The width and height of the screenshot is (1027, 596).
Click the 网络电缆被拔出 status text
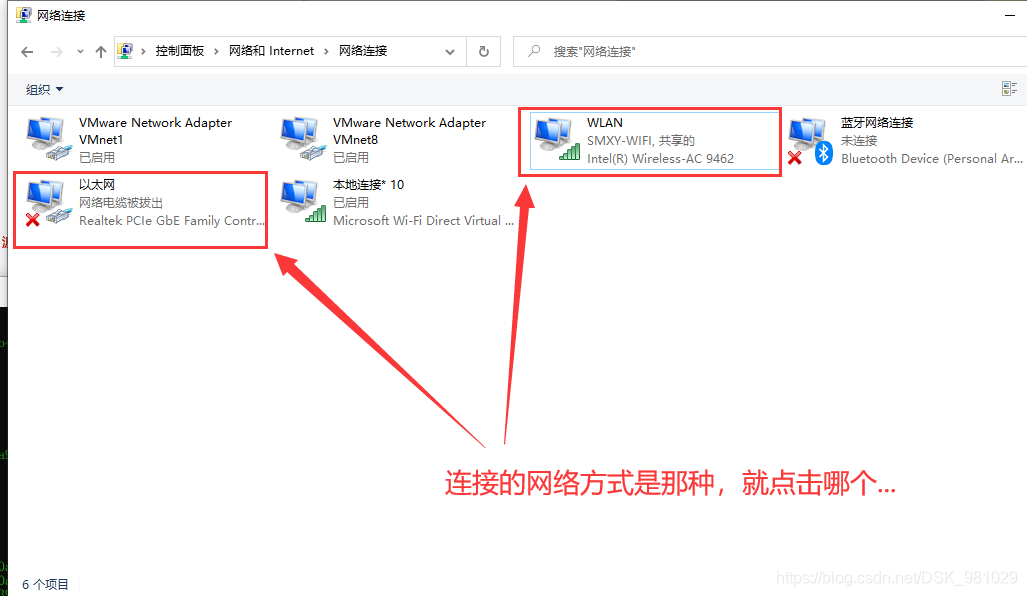tap(121, 203)
